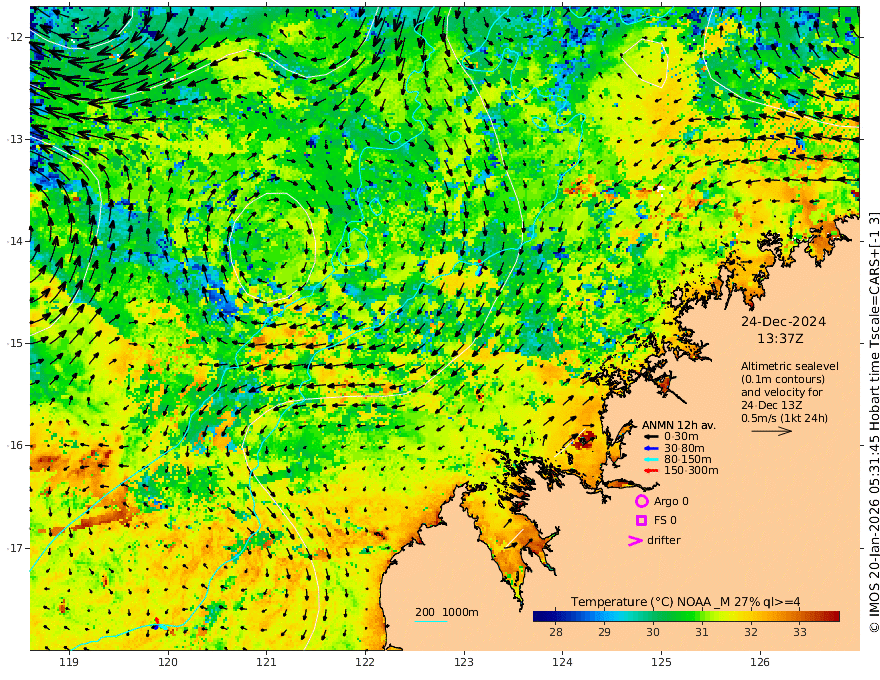The height and width of the screenshot is (680, 880).
Task: Click the green middle of temperature colorbar near 30
Action: point(653,616)
